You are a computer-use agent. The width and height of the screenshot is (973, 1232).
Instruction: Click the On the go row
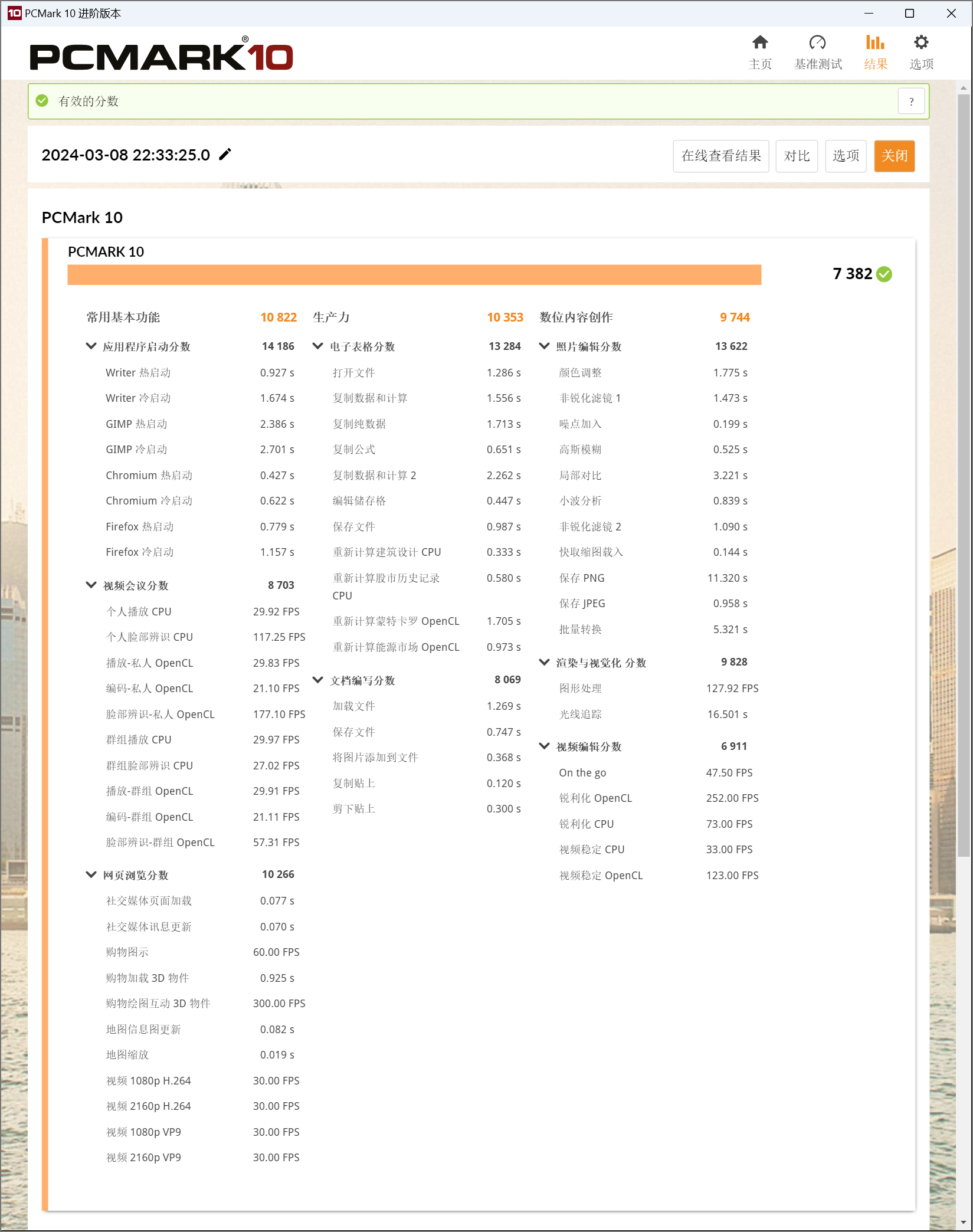pyautogui.click(x=656, y=773)
